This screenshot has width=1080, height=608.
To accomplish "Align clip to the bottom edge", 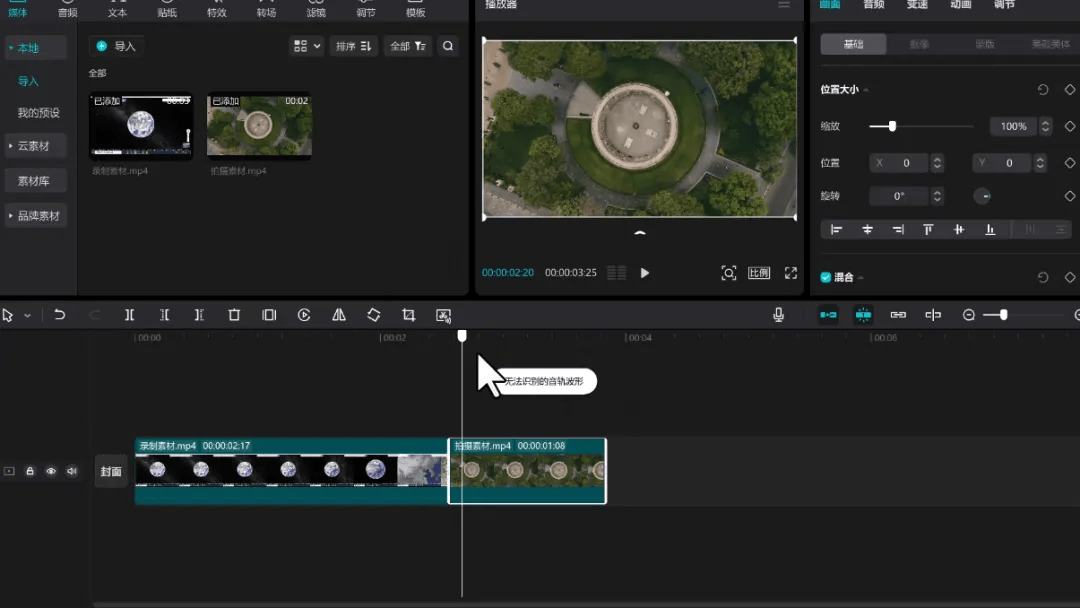I will click(x=990, y=229).
